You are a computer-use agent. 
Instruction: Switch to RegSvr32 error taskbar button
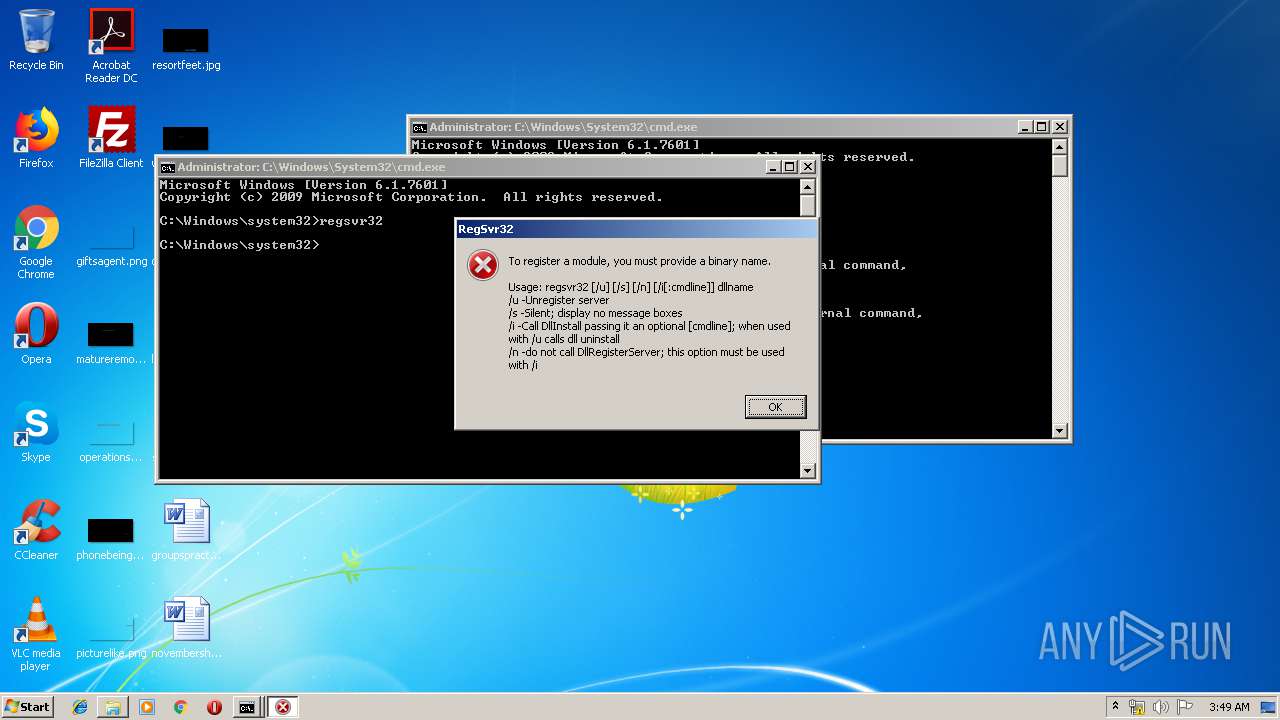(283, 707)
